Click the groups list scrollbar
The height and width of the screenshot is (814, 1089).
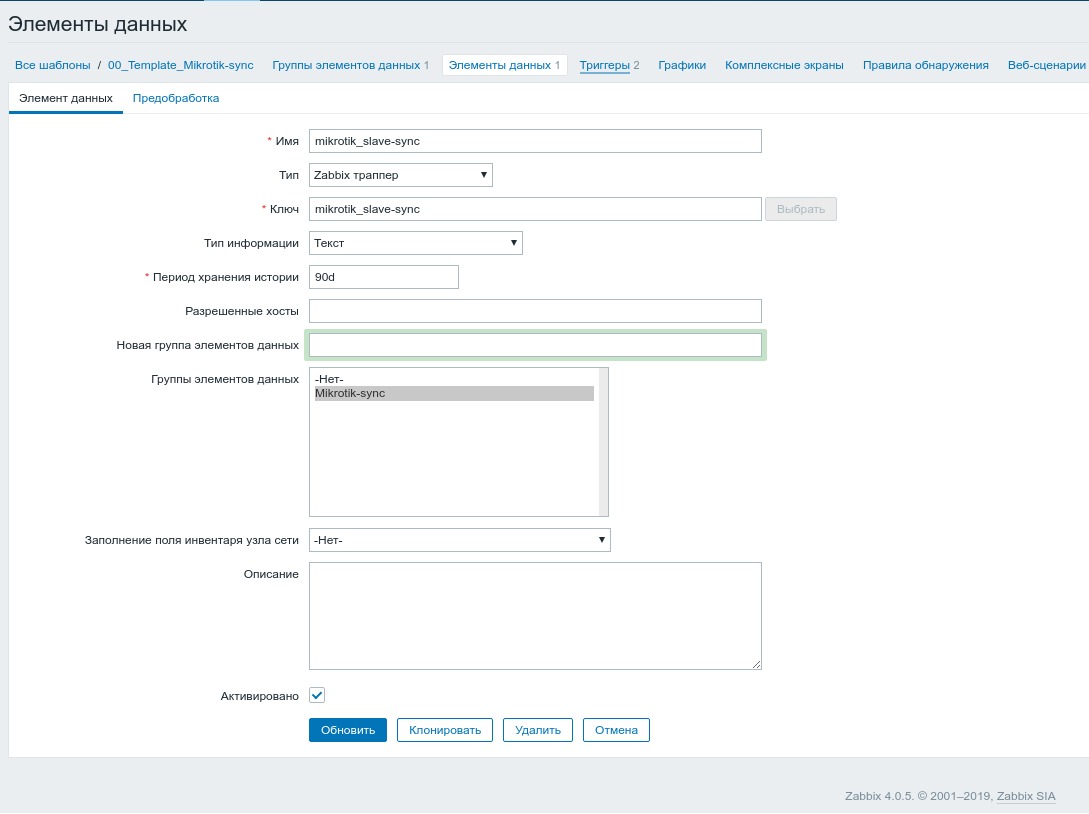pyautogui.click(x=603, y=442)
